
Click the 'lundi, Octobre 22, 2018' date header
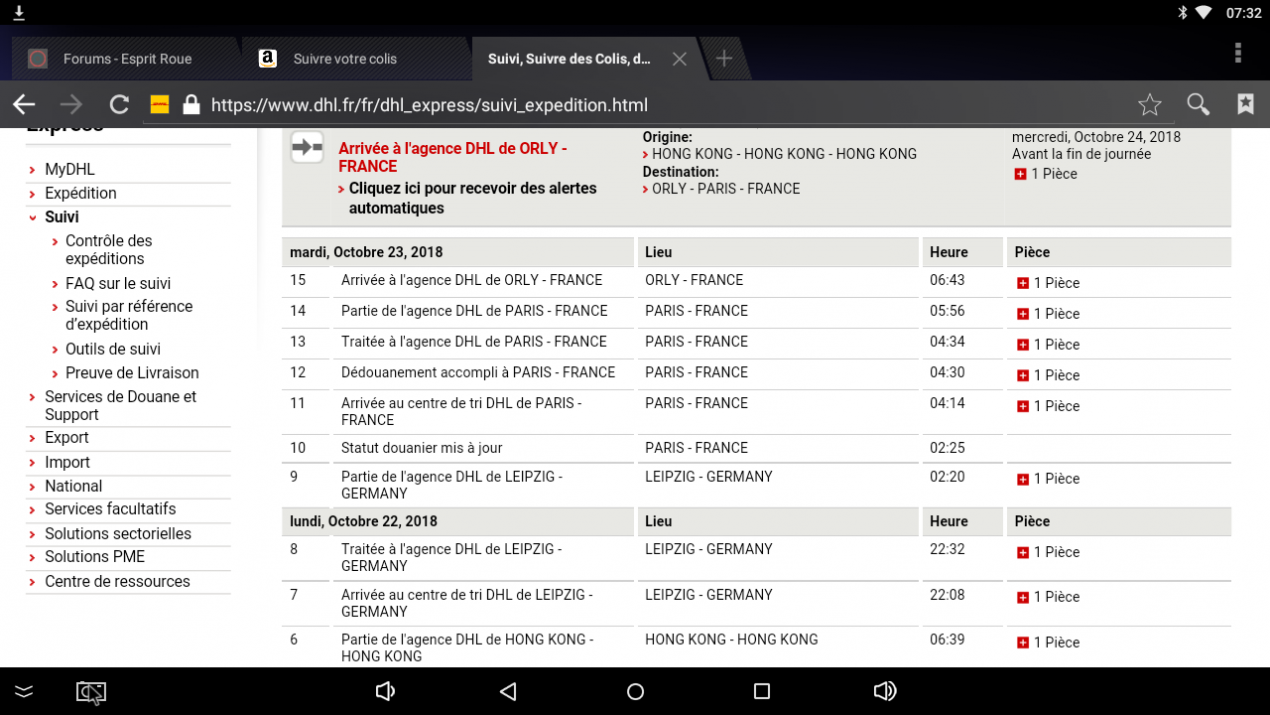click(x=364, y=521)
